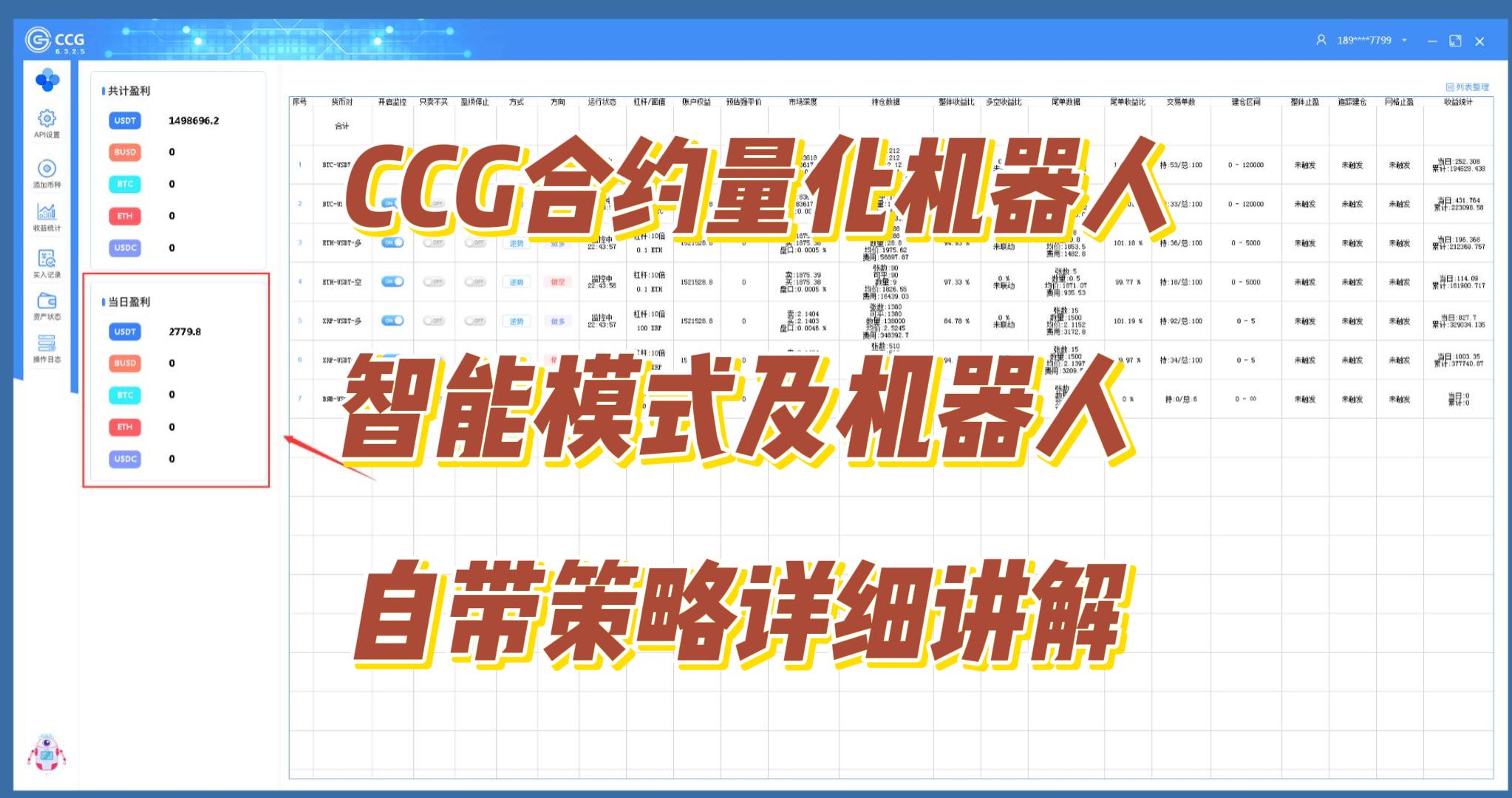The width and height of the screenshot is (1512, 798).
Task: Select USDT badge under 当日盈利
Action: point(125,332)
